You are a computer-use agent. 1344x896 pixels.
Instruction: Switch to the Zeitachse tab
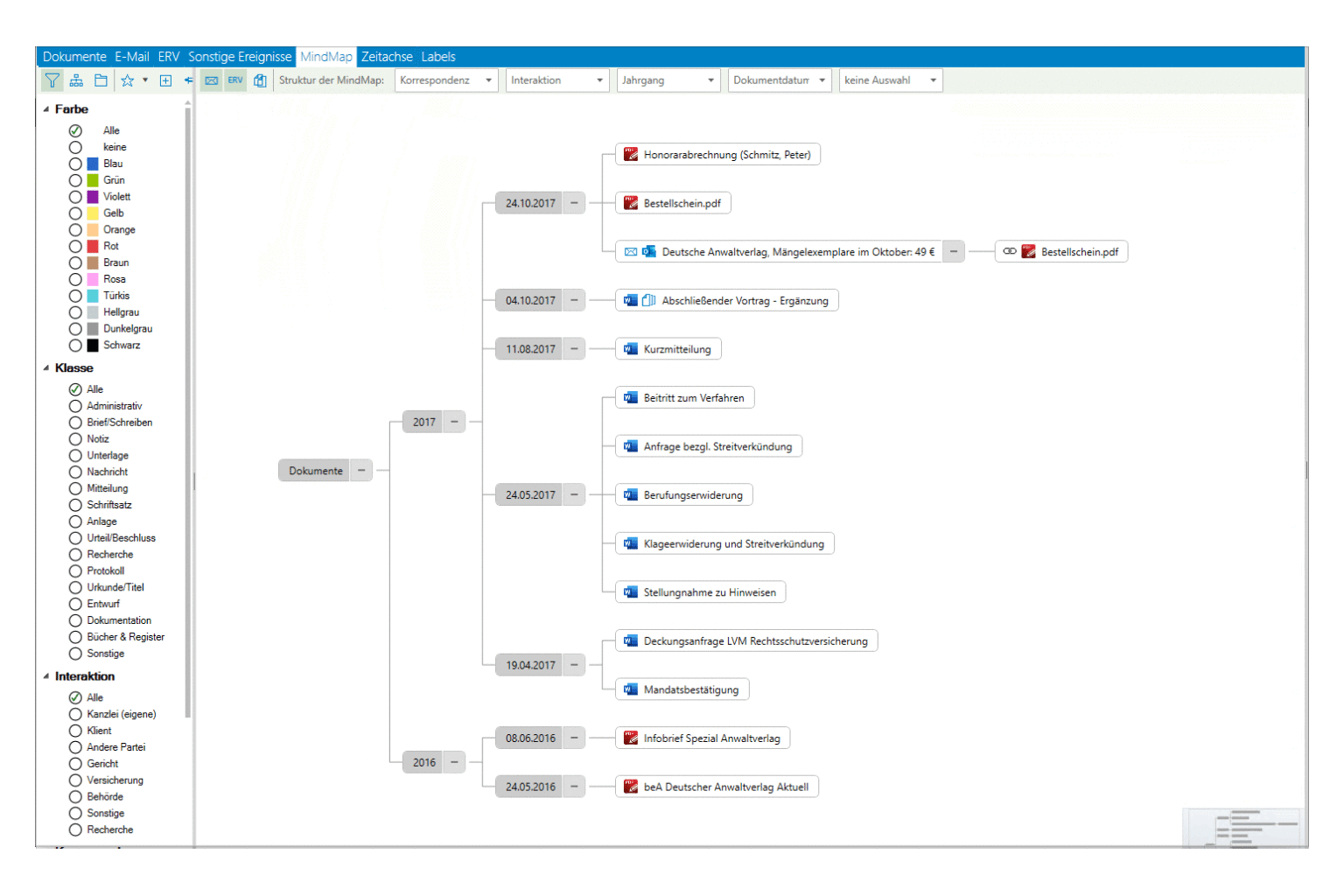387,57
